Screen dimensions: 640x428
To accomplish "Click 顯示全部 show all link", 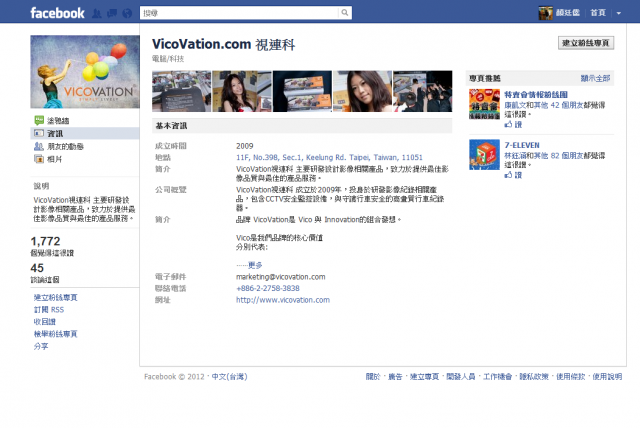I will pyautogui.click(x=595, y=78).
